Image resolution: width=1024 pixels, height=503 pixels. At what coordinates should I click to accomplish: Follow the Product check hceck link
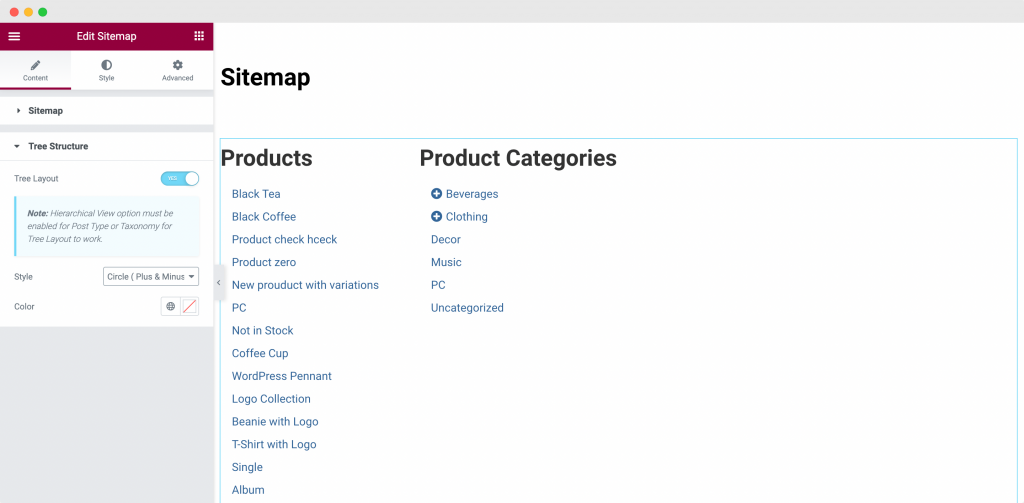[285, 240]
